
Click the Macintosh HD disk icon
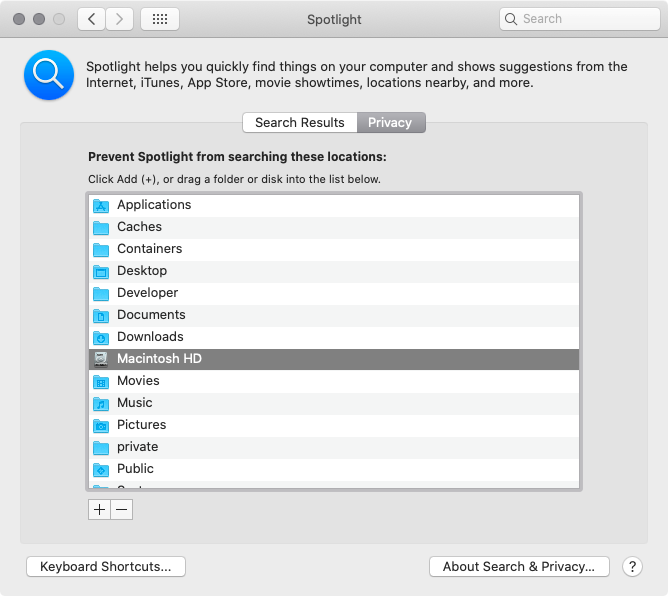click(x=101, y=359)
